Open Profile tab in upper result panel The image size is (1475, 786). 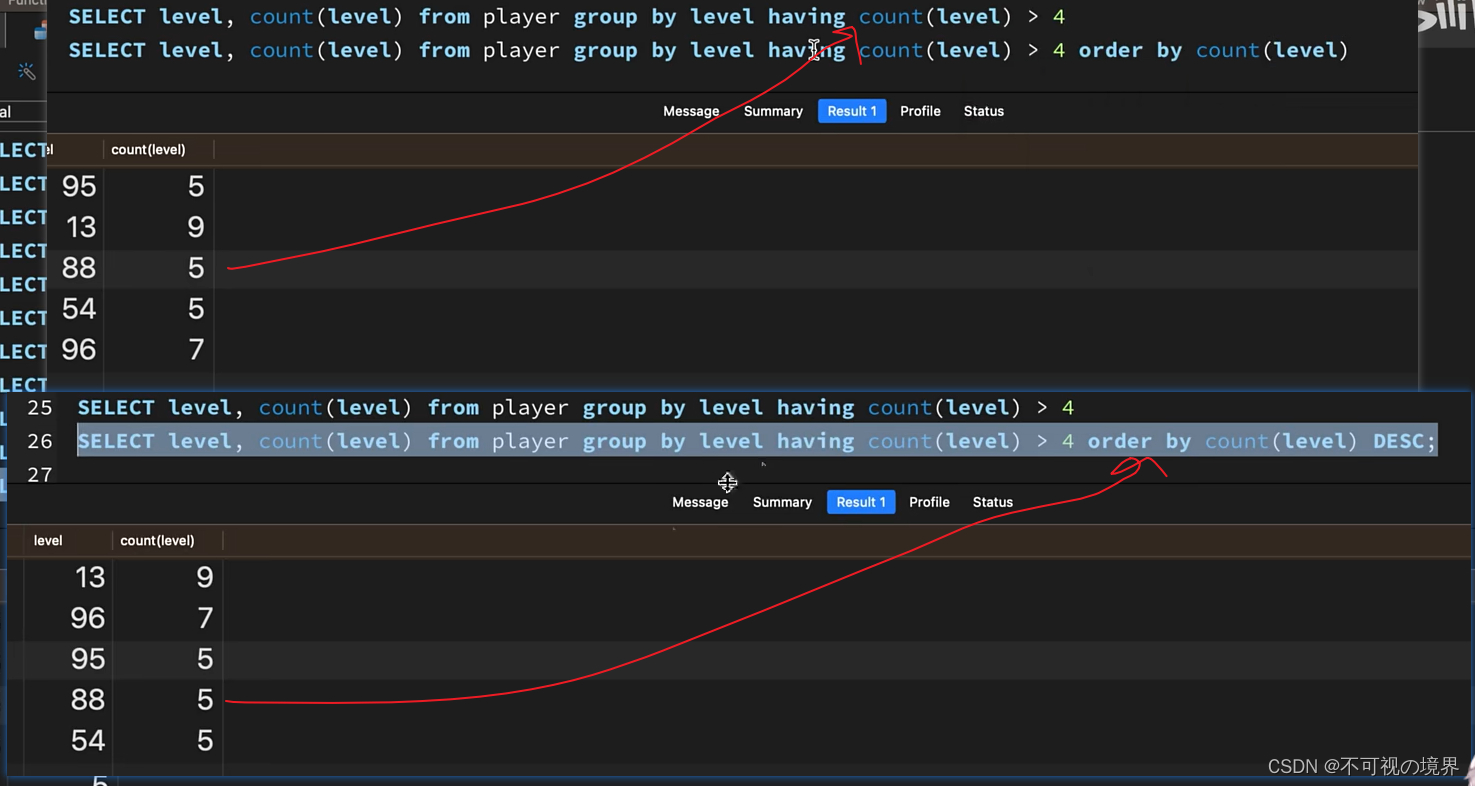click(920, 111)
